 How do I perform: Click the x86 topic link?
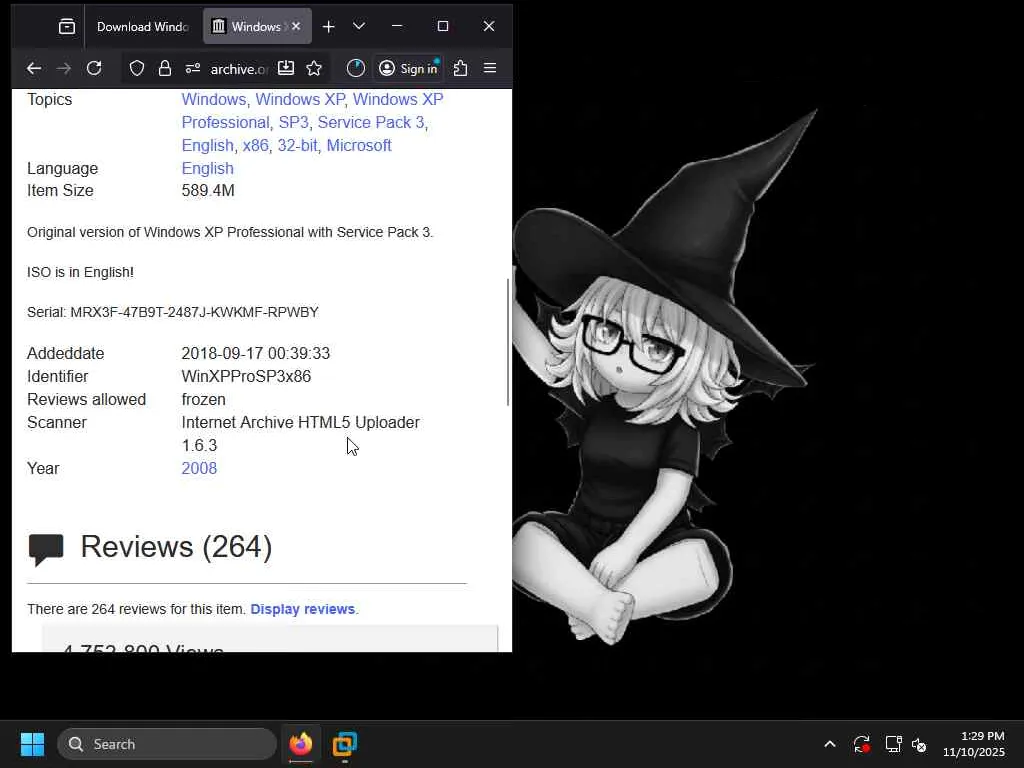pyautogui.click(x=255, y=145)
